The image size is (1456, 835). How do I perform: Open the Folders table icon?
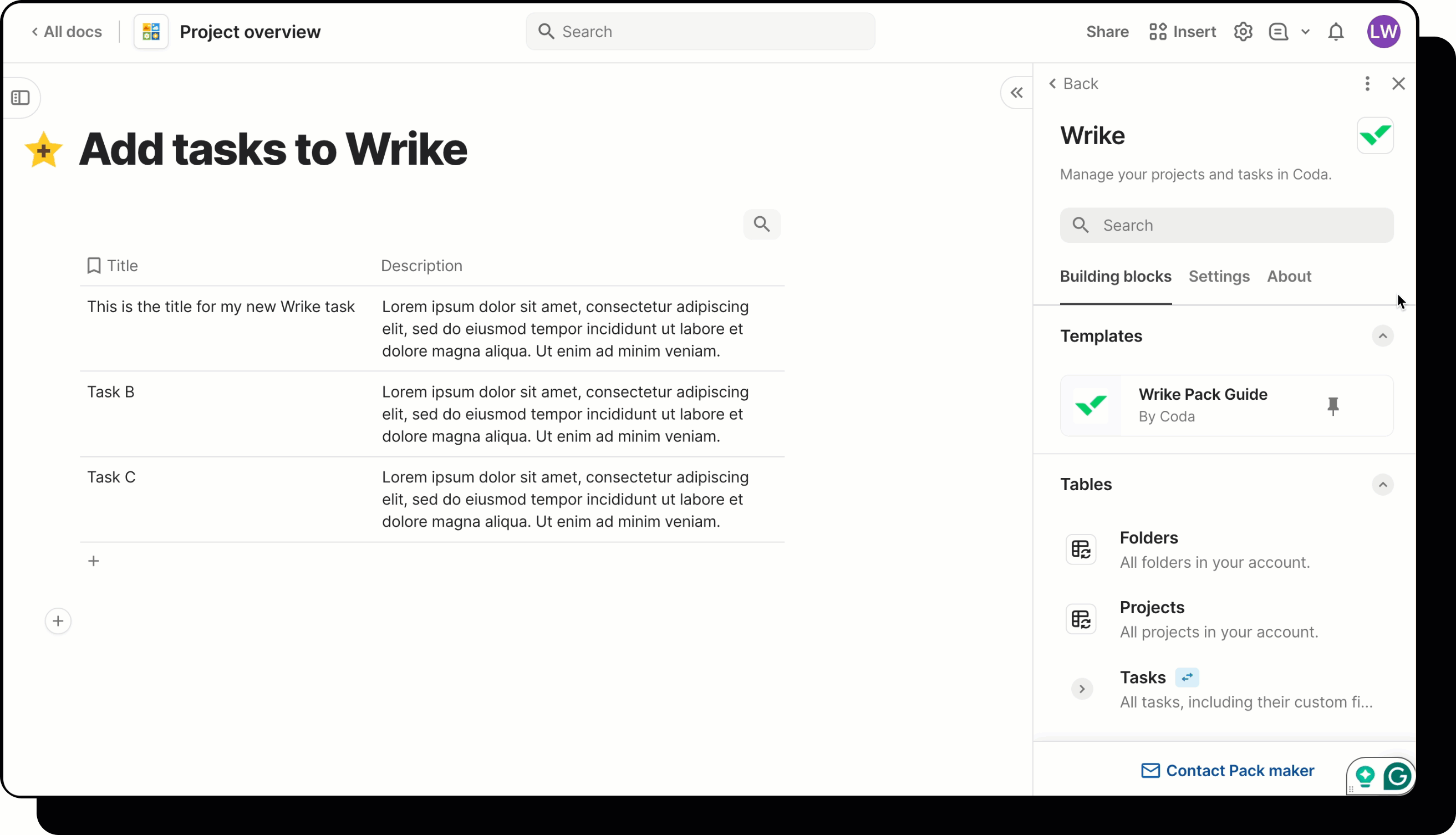click(1081, 549)
